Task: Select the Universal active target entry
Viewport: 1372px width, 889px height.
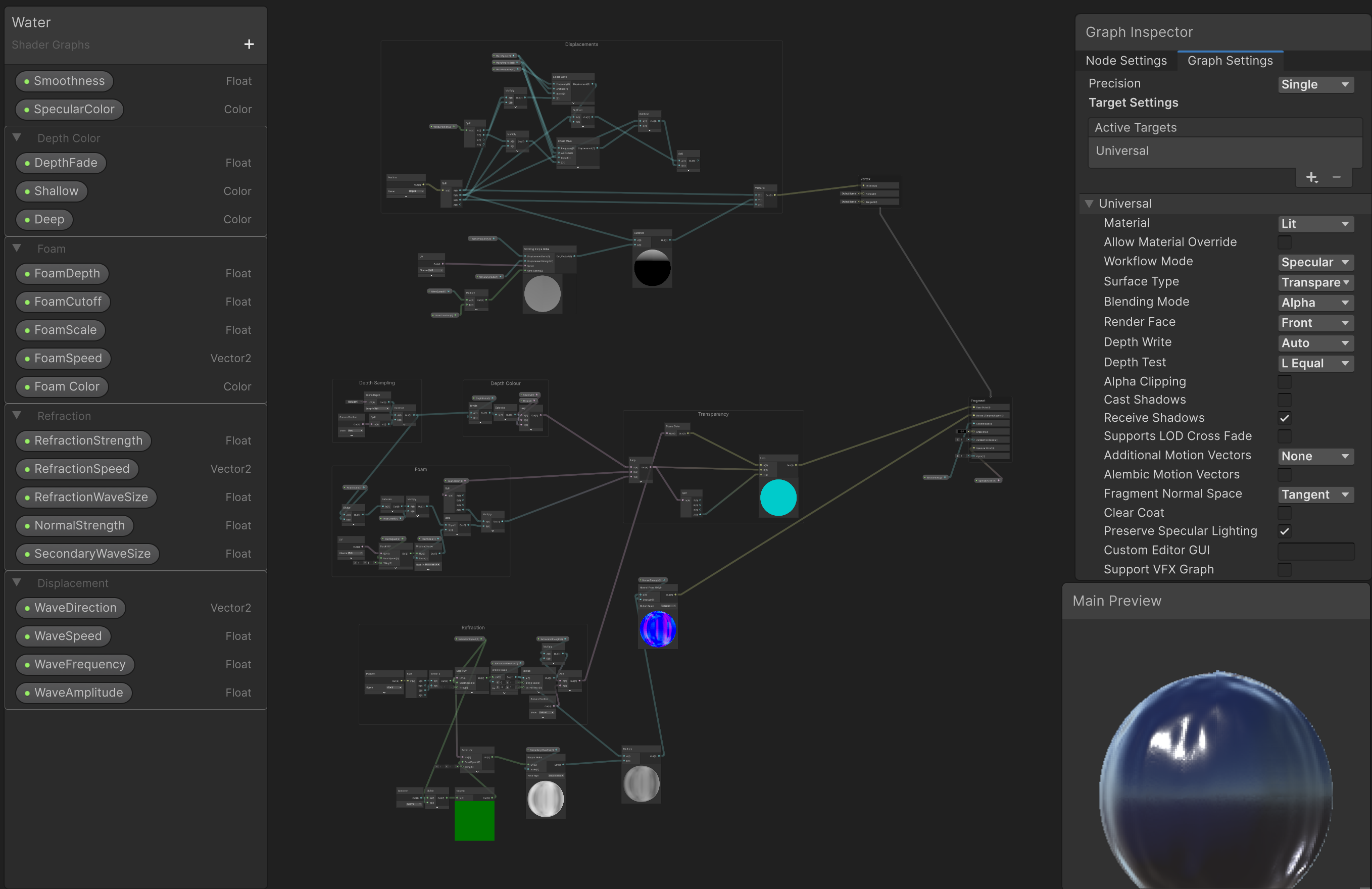Action: pyautogui.click(x=1225, y=151)
